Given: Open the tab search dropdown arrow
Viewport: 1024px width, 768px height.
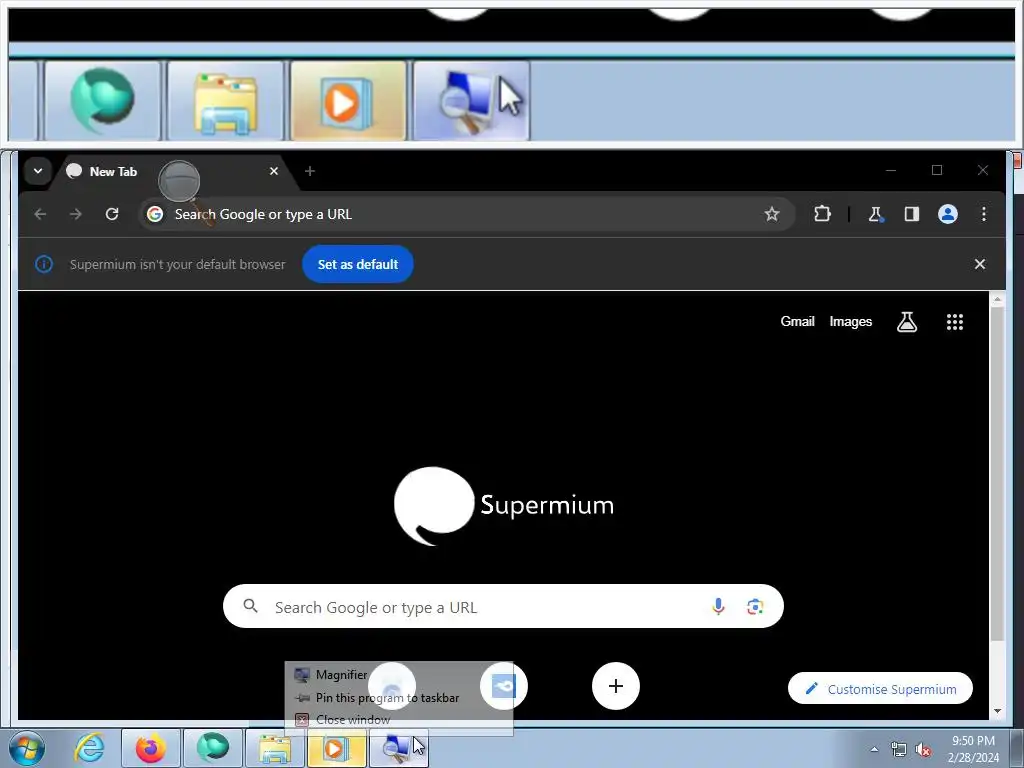Looking at the screenshot, I should point(38,171).
